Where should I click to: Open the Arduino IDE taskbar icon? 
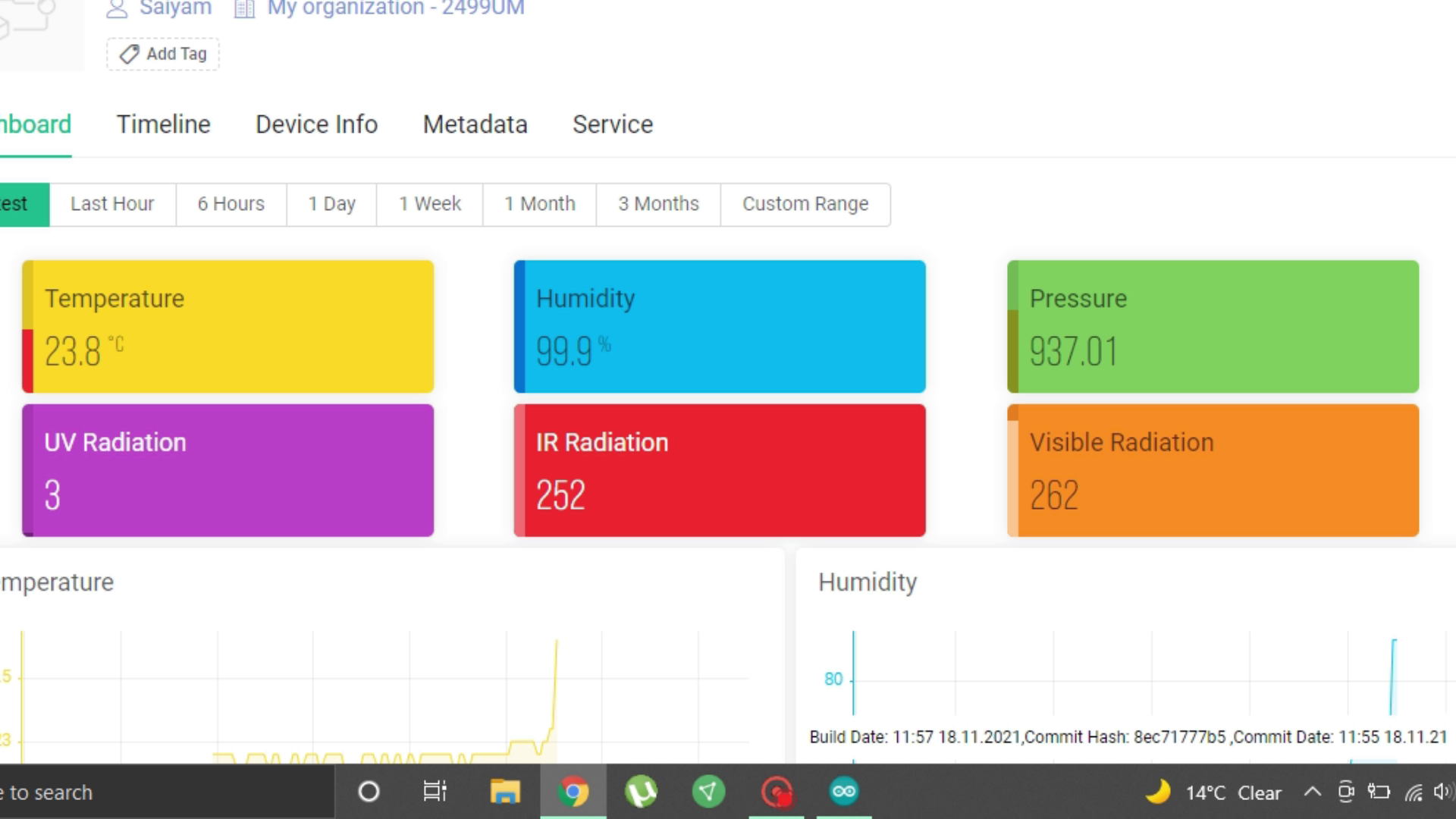coord(844,792)
